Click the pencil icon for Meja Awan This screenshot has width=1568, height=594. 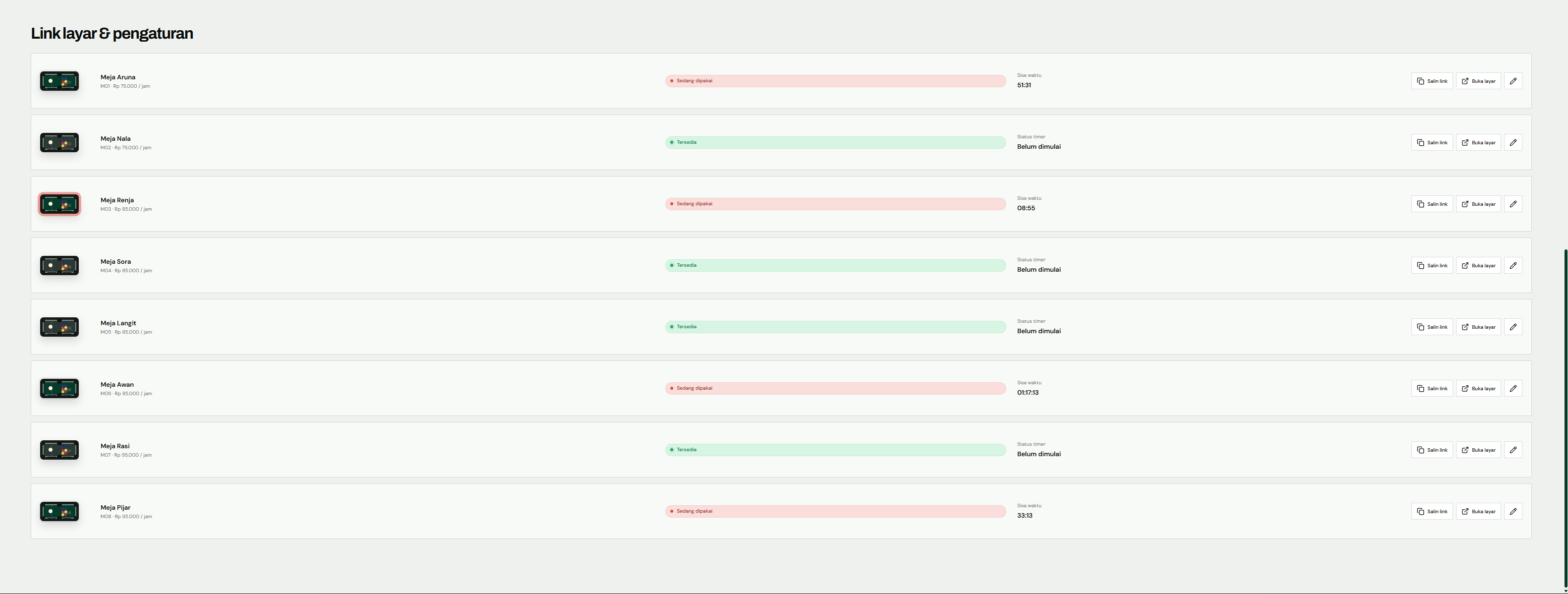[x=1513, y=389]
